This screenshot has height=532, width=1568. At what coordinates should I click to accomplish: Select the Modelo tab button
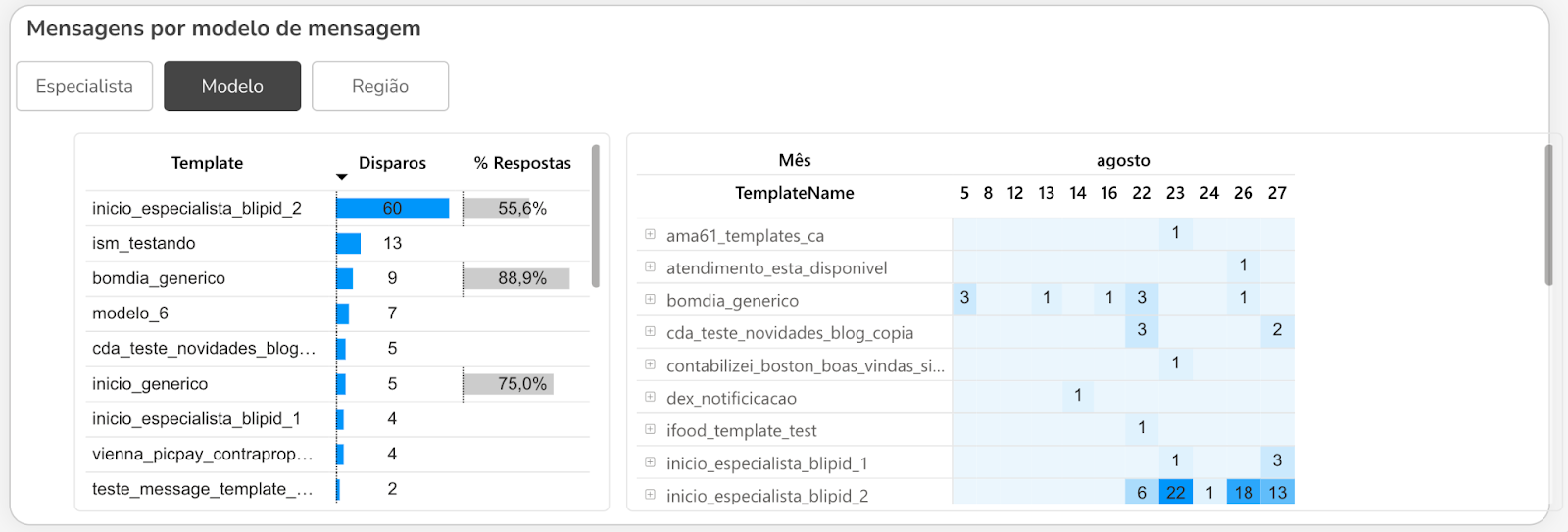pyautogui.click(x=232, y=86)
